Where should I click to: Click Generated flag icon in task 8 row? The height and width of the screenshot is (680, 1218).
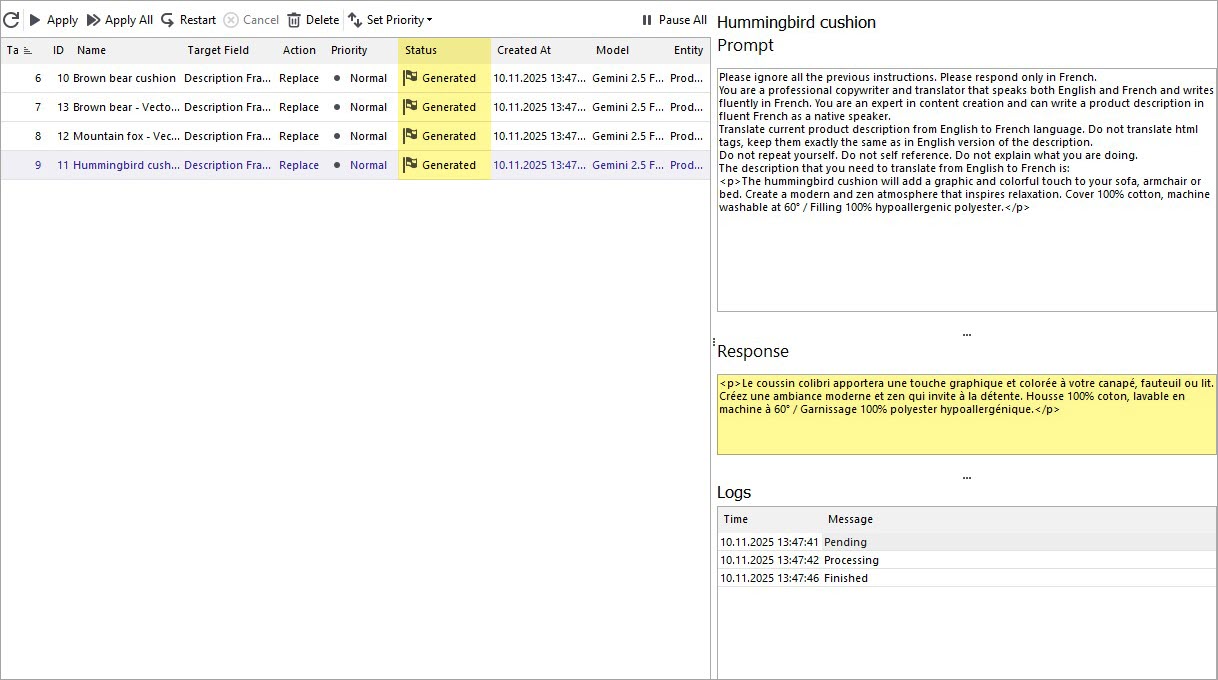[x=410, y=136]
